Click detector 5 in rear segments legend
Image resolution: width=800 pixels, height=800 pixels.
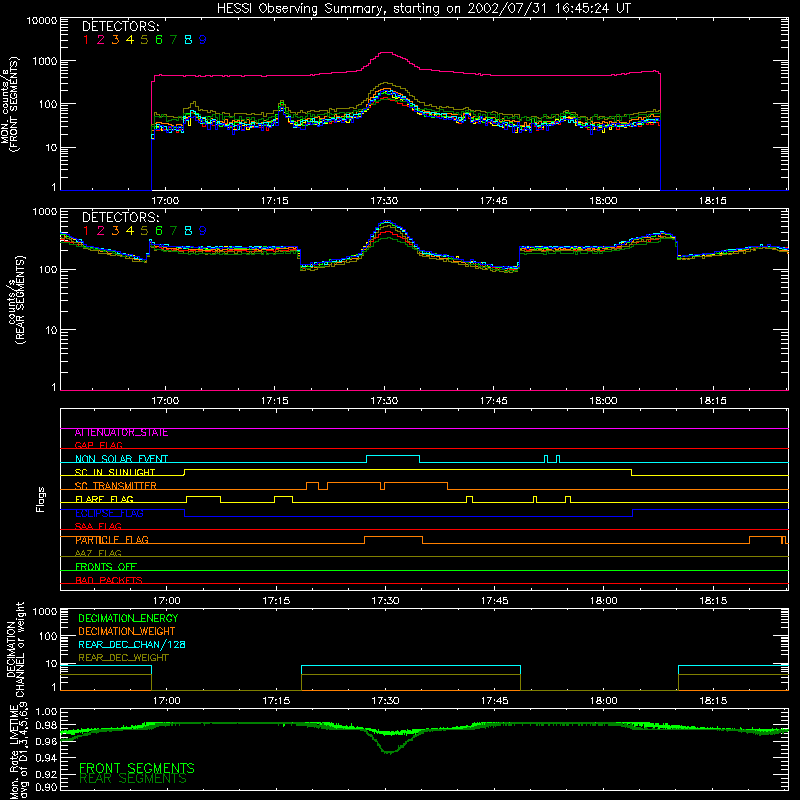[x=144, y=231]
